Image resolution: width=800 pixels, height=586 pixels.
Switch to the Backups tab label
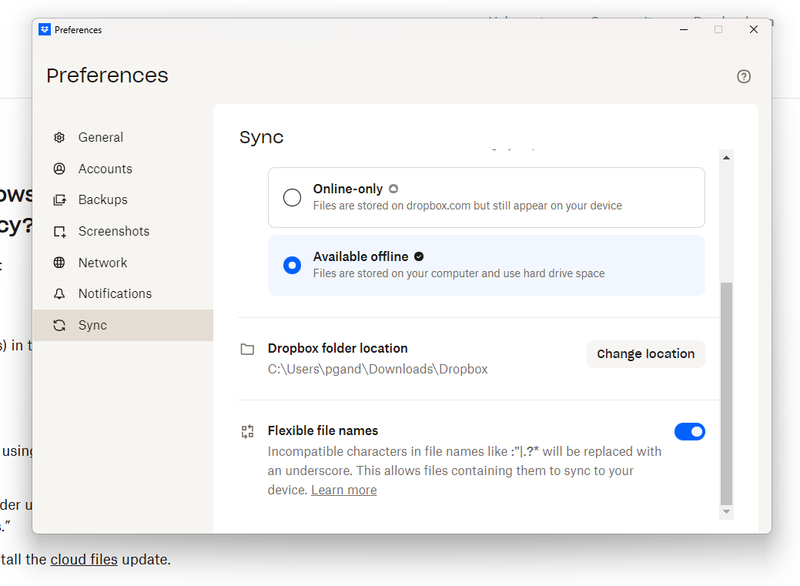pyautogui.click(x=103, y=200)
